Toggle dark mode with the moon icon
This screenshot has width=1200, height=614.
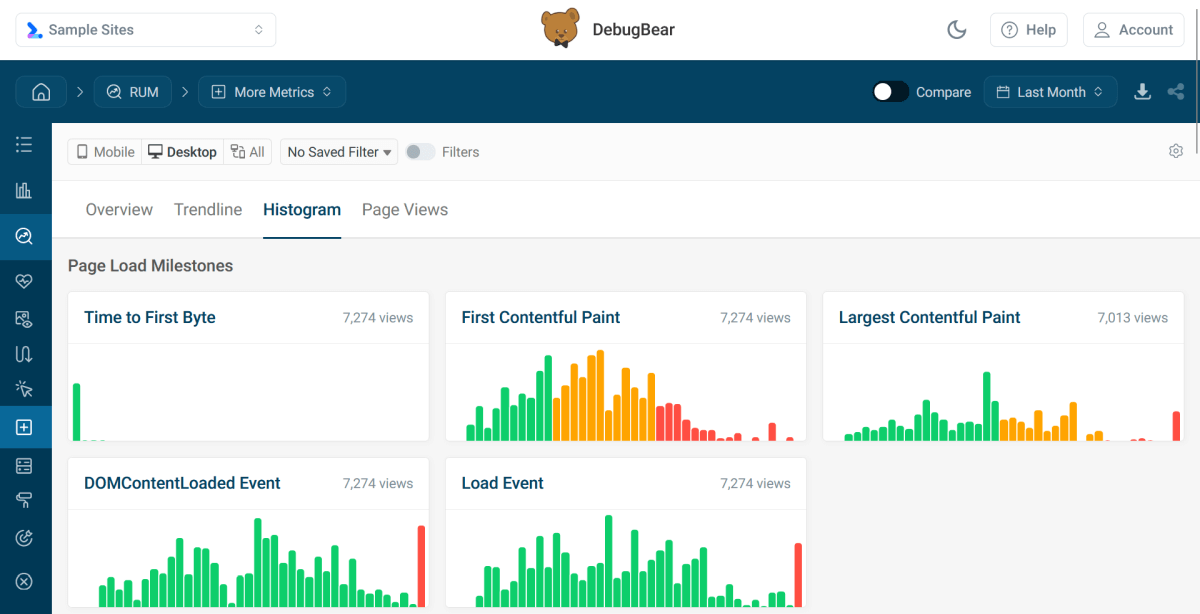pyautogui.click(x=956, y=30)
